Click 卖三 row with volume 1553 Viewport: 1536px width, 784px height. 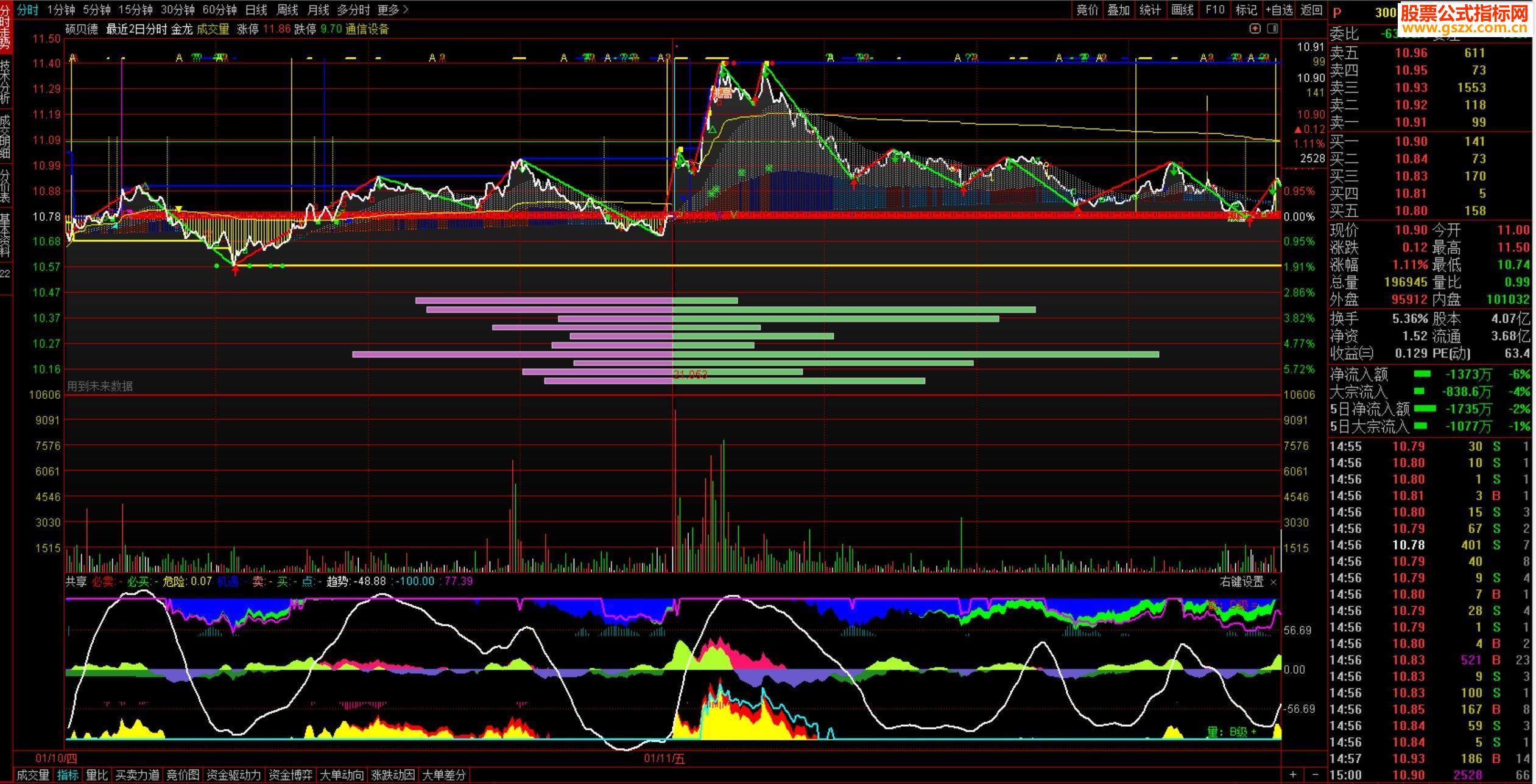coord(1429,88)
